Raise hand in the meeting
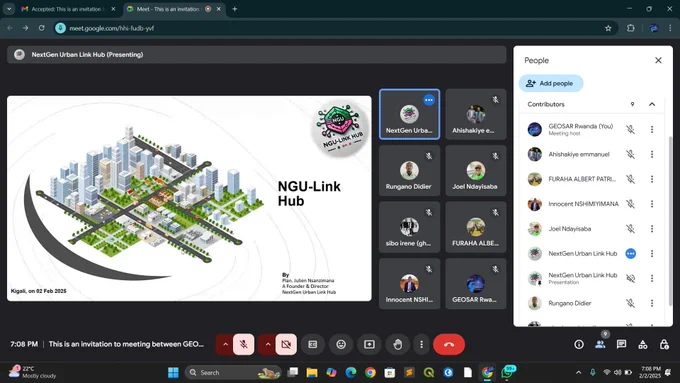This screenshot has width=680, height=383. click(398, 344)
